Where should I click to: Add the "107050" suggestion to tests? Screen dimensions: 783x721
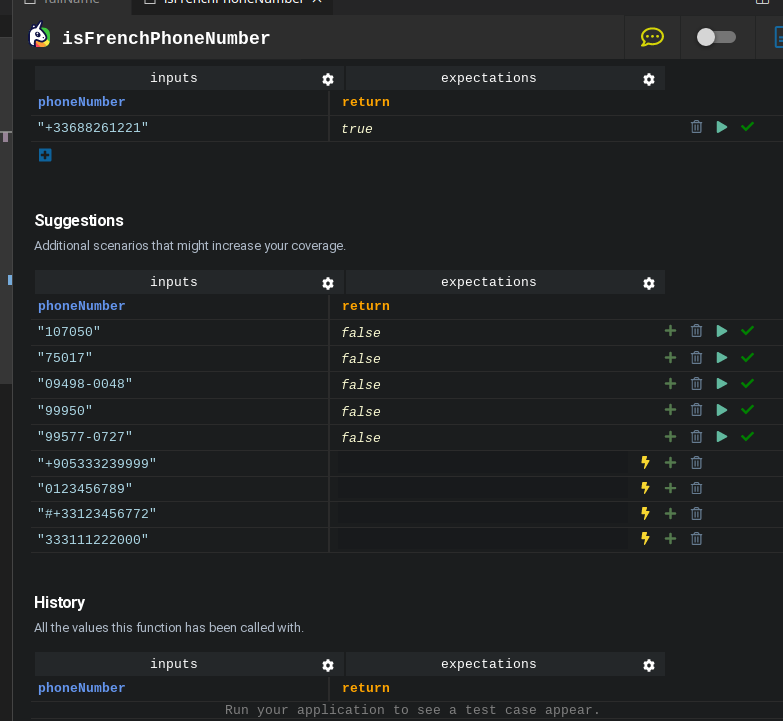coord(670,331)
